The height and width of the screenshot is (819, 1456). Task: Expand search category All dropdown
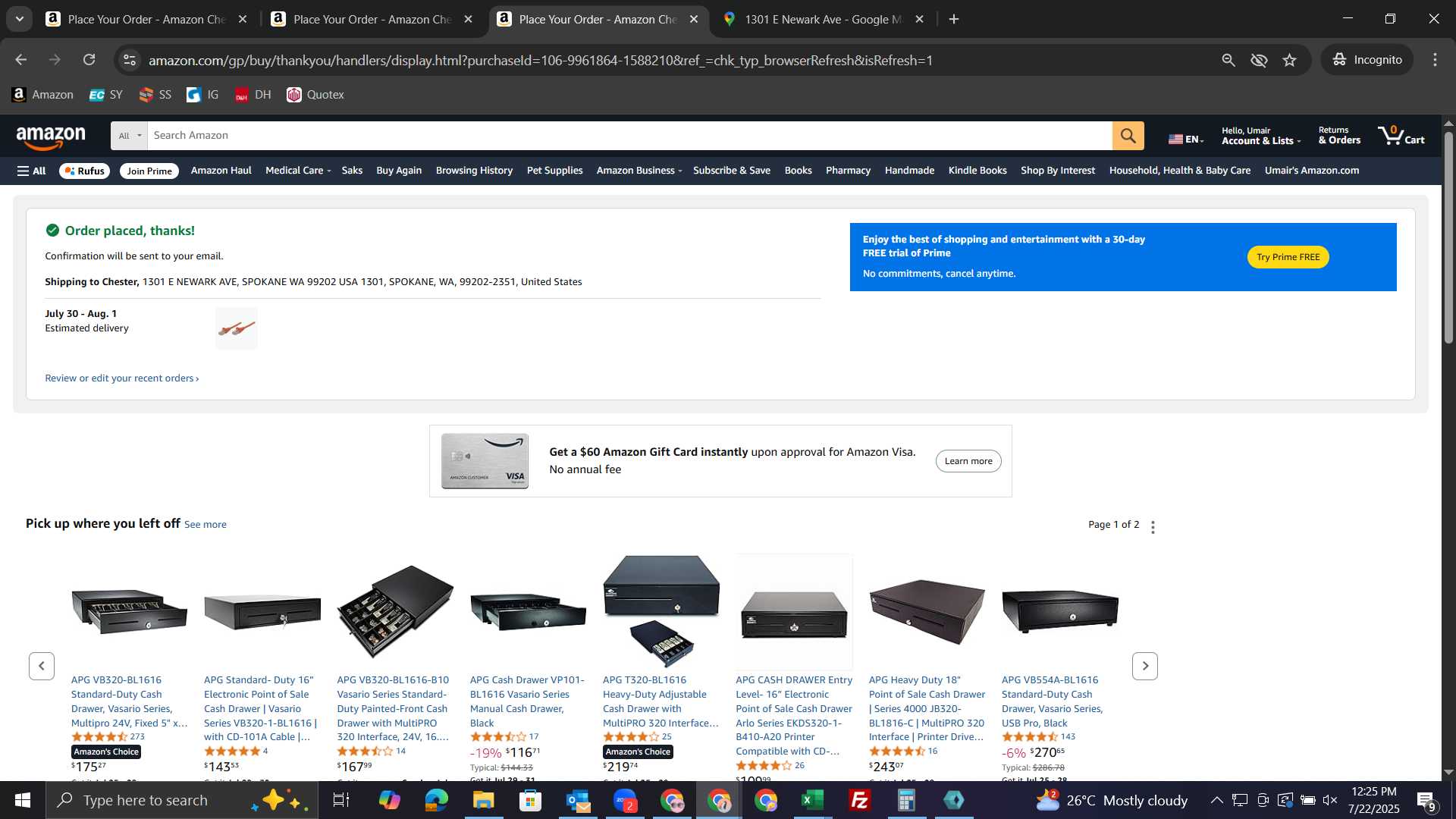click(x=130, y=136)
